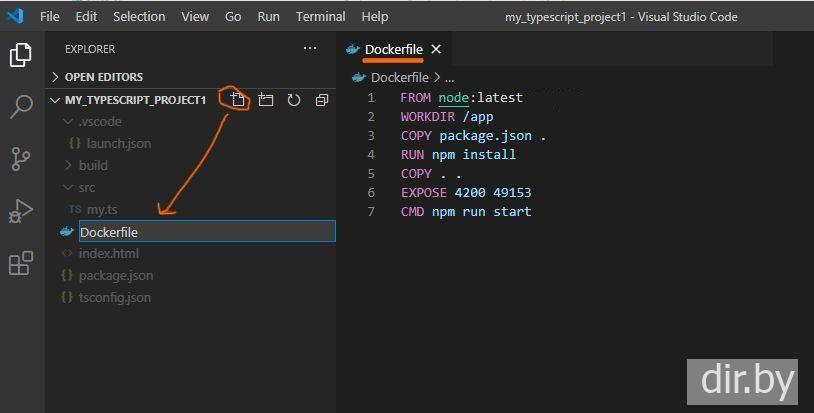Open the Selection menu
The width and height of the screenshot is (814, 413).
[x=139, y=17]
